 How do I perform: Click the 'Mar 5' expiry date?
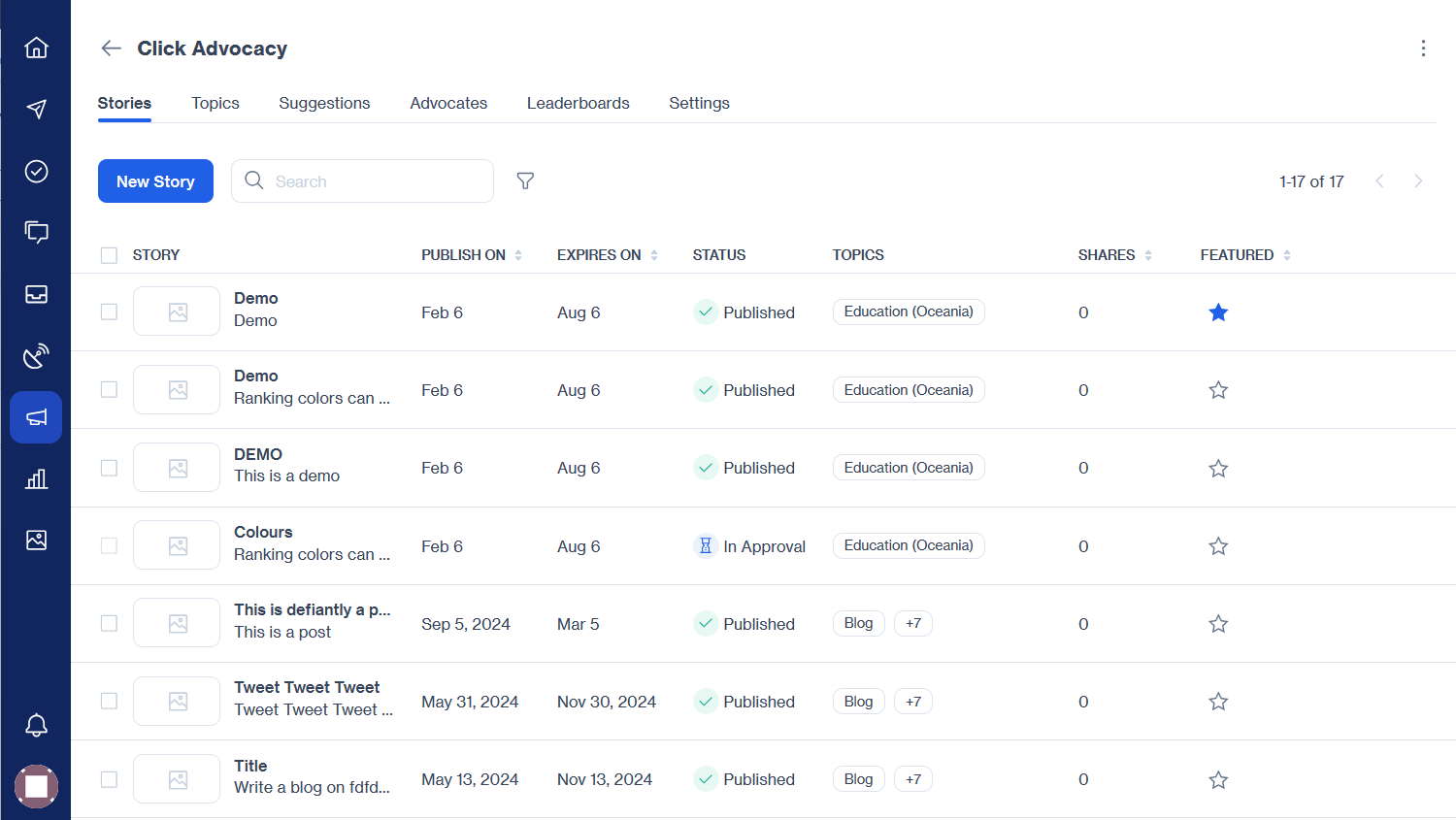point(579,624)
